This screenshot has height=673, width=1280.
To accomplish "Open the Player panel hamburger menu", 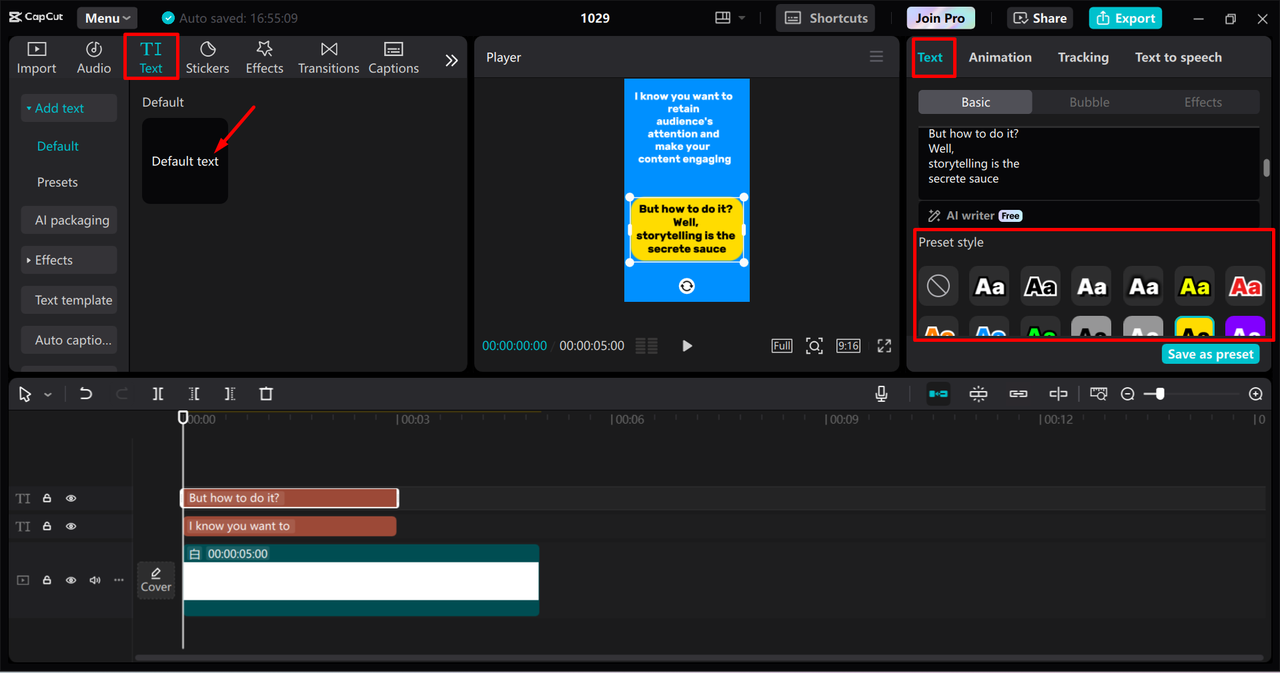I will point(877,57).
